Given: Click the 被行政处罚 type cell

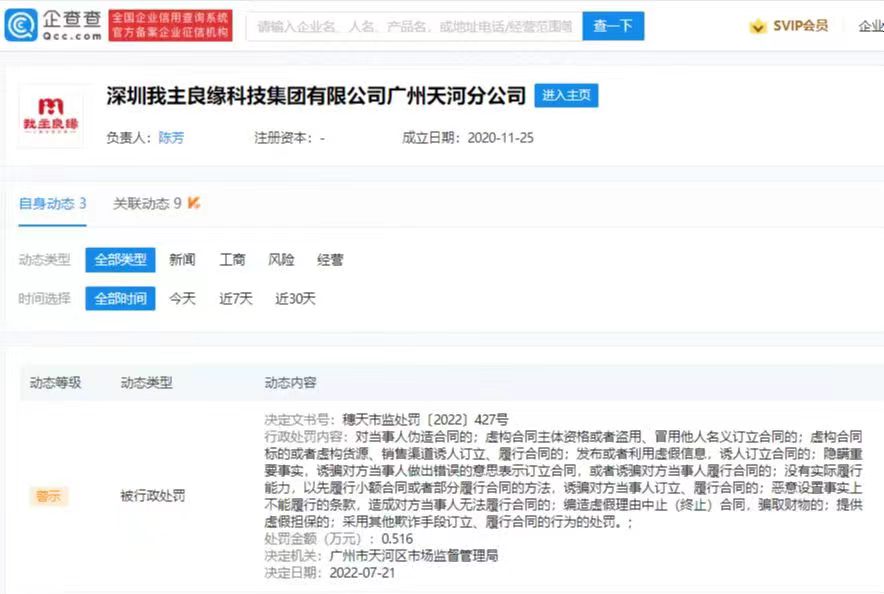Looking at the screenshot, I should tap(152, 496).
